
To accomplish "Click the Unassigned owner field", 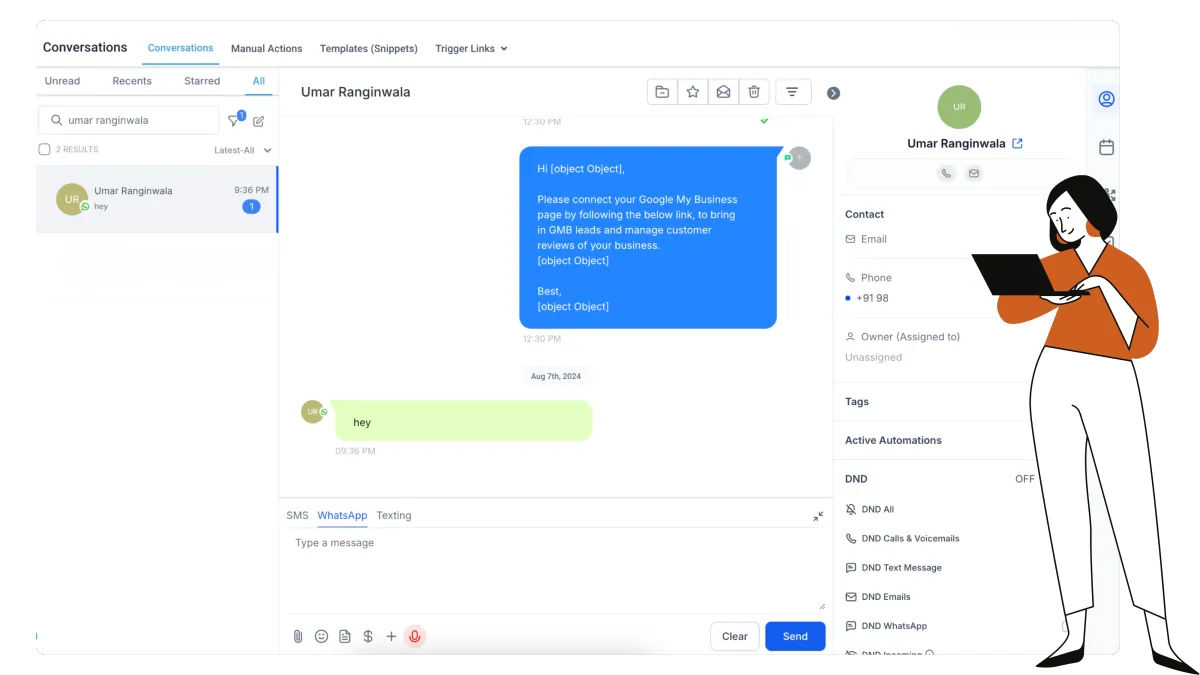I will [x=873, y=357].
